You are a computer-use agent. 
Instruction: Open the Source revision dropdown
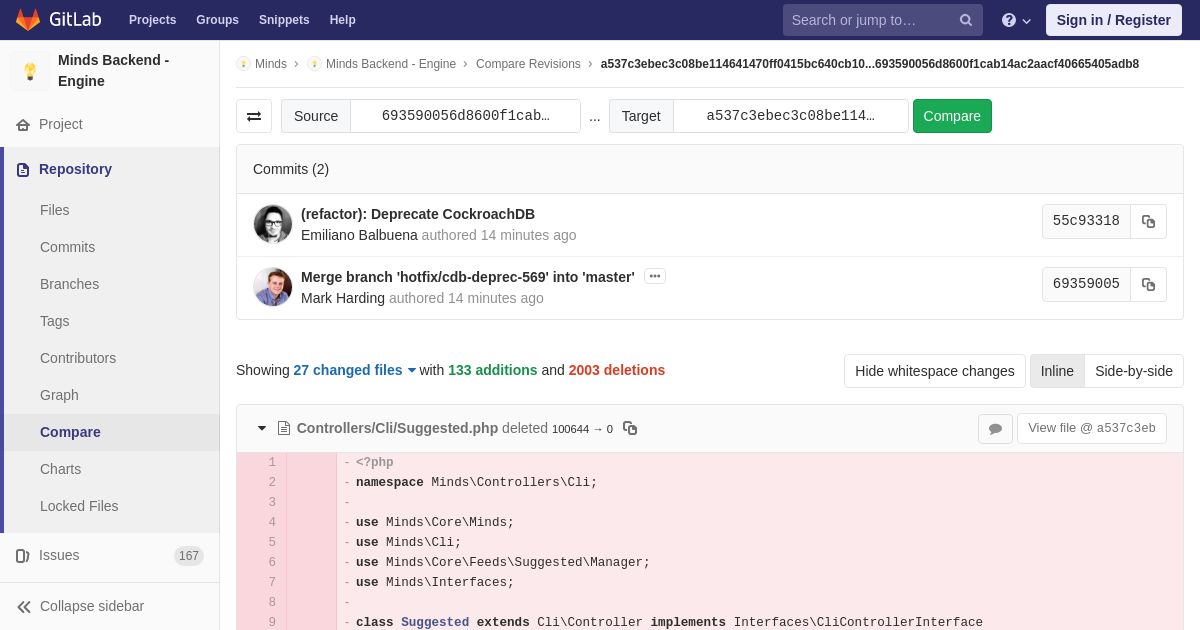tap(465, 116)
